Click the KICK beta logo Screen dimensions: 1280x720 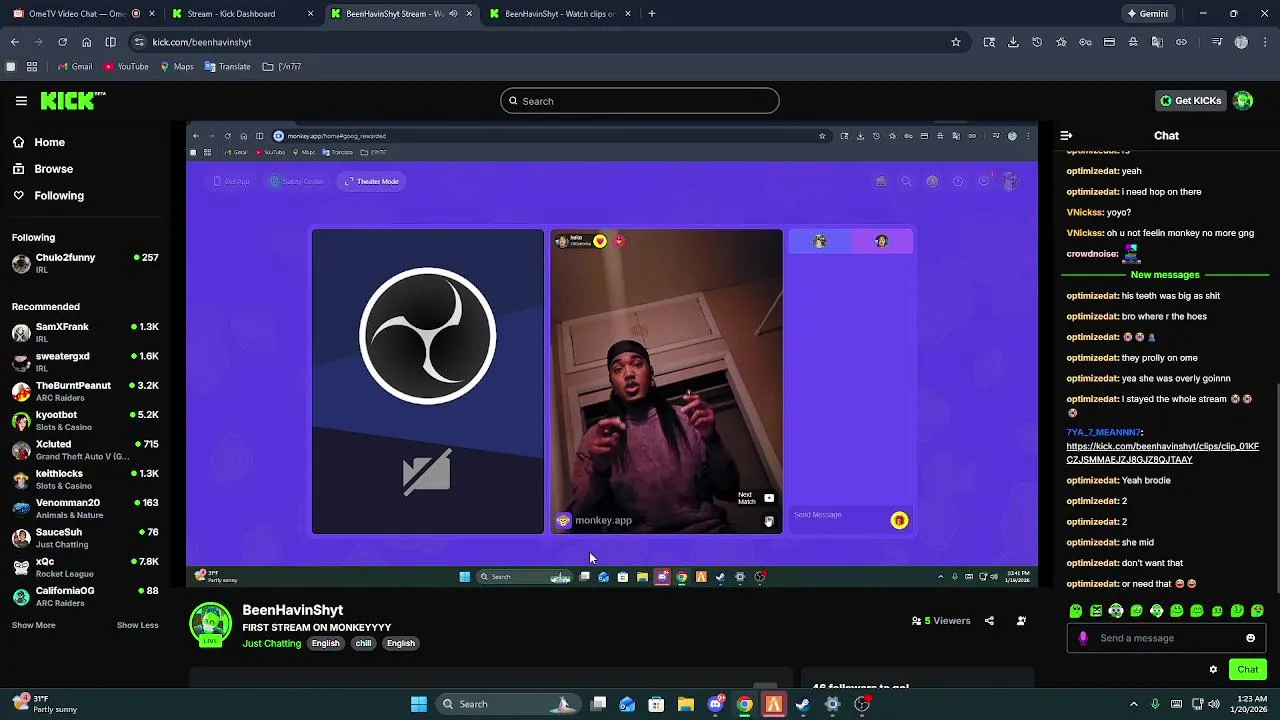[73, 100]
